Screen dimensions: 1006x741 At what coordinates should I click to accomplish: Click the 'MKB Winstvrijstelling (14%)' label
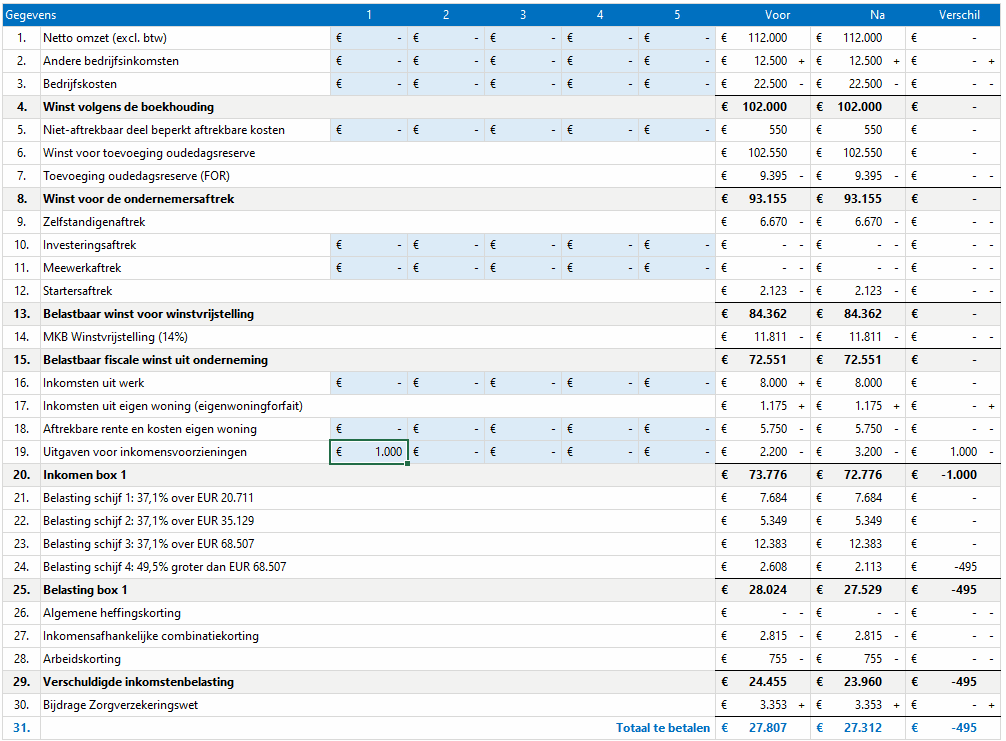(x=115, y=337)
